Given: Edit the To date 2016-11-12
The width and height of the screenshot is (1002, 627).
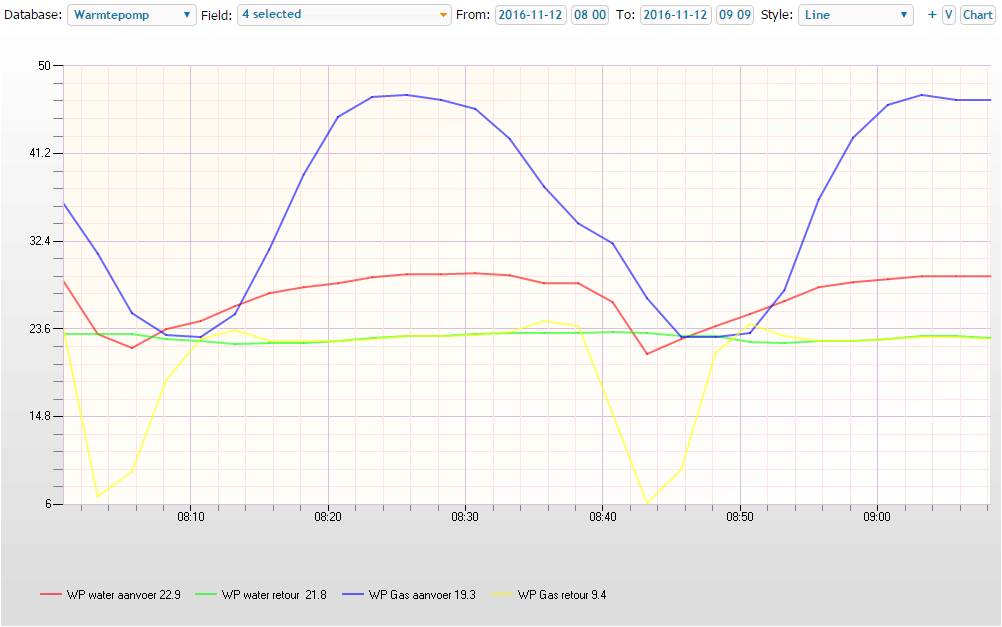Looking at the screenshot, I should click(675, 15).
